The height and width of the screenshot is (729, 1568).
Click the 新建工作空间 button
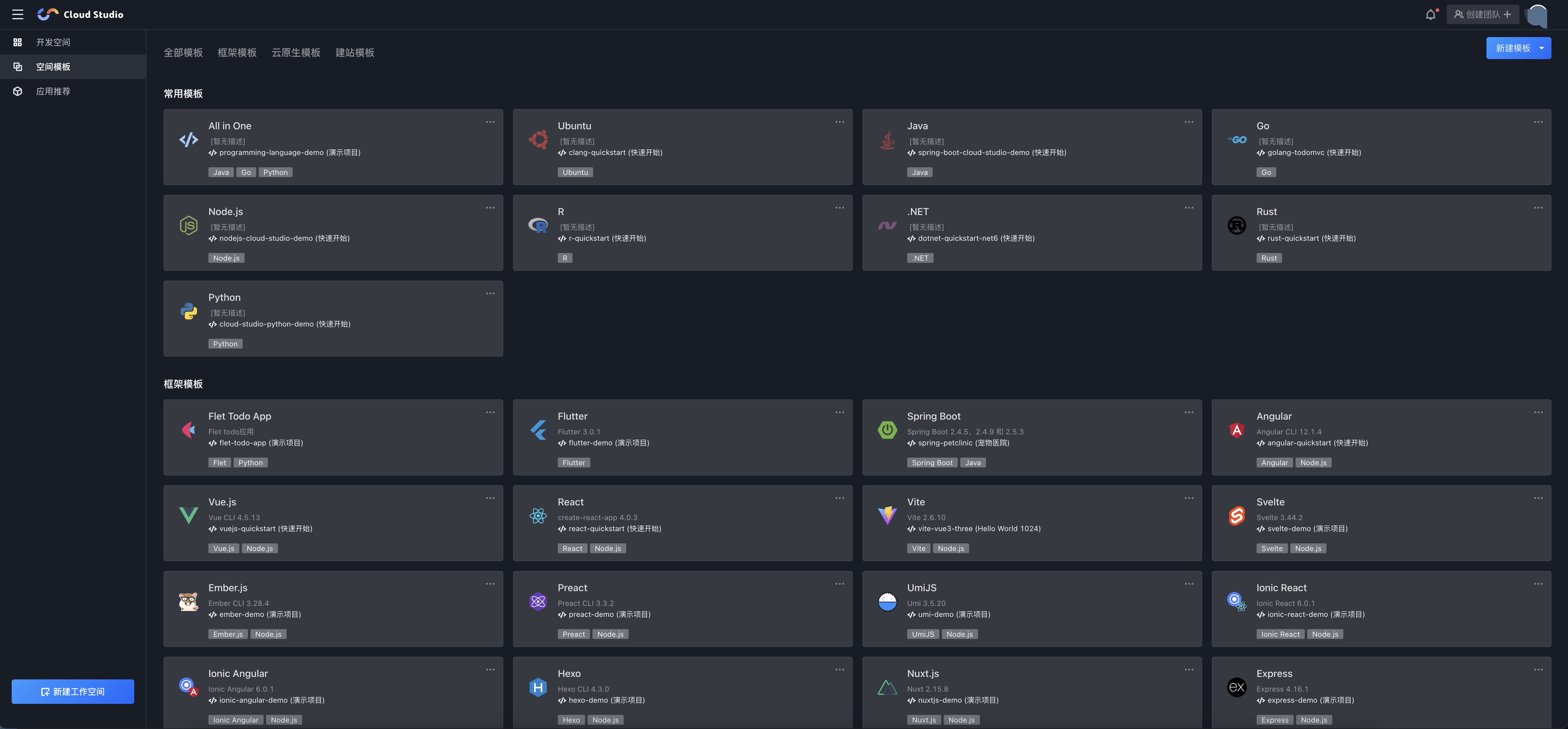pos(72,691)
